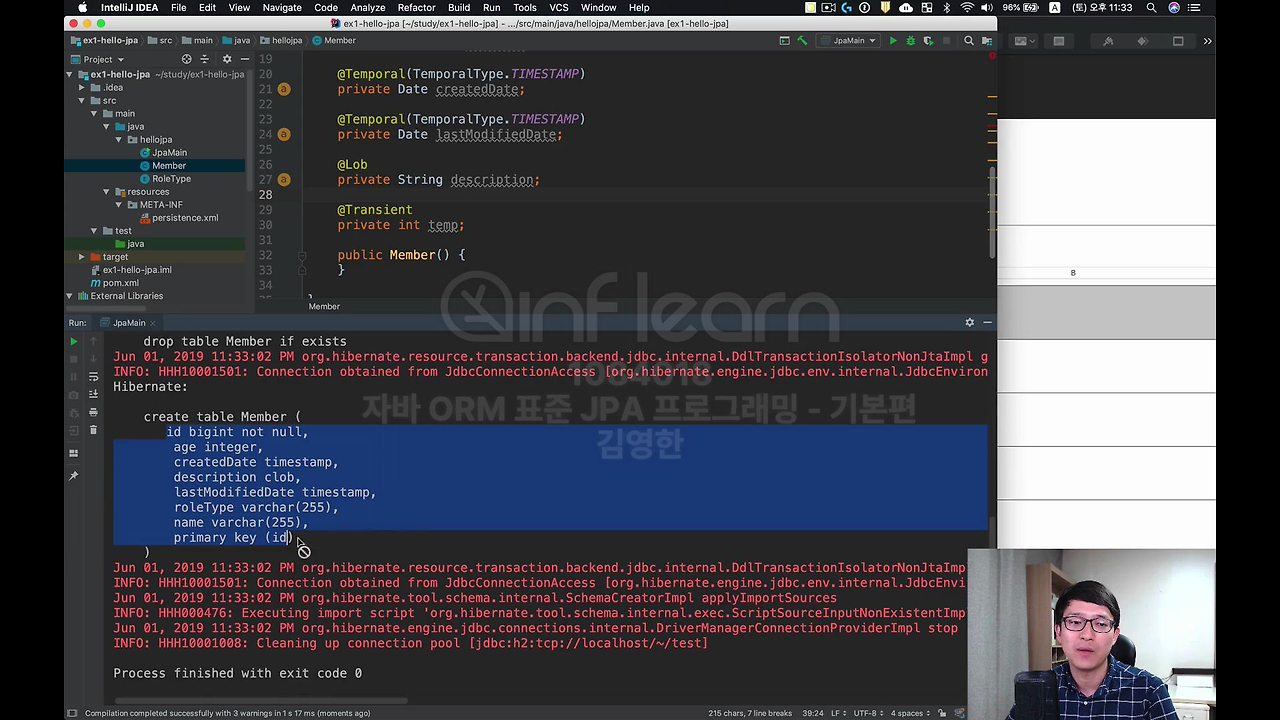Collapse the hellojpa package arrow
This screenshot has height=720, width=1280.
click(x=118, y=139)
